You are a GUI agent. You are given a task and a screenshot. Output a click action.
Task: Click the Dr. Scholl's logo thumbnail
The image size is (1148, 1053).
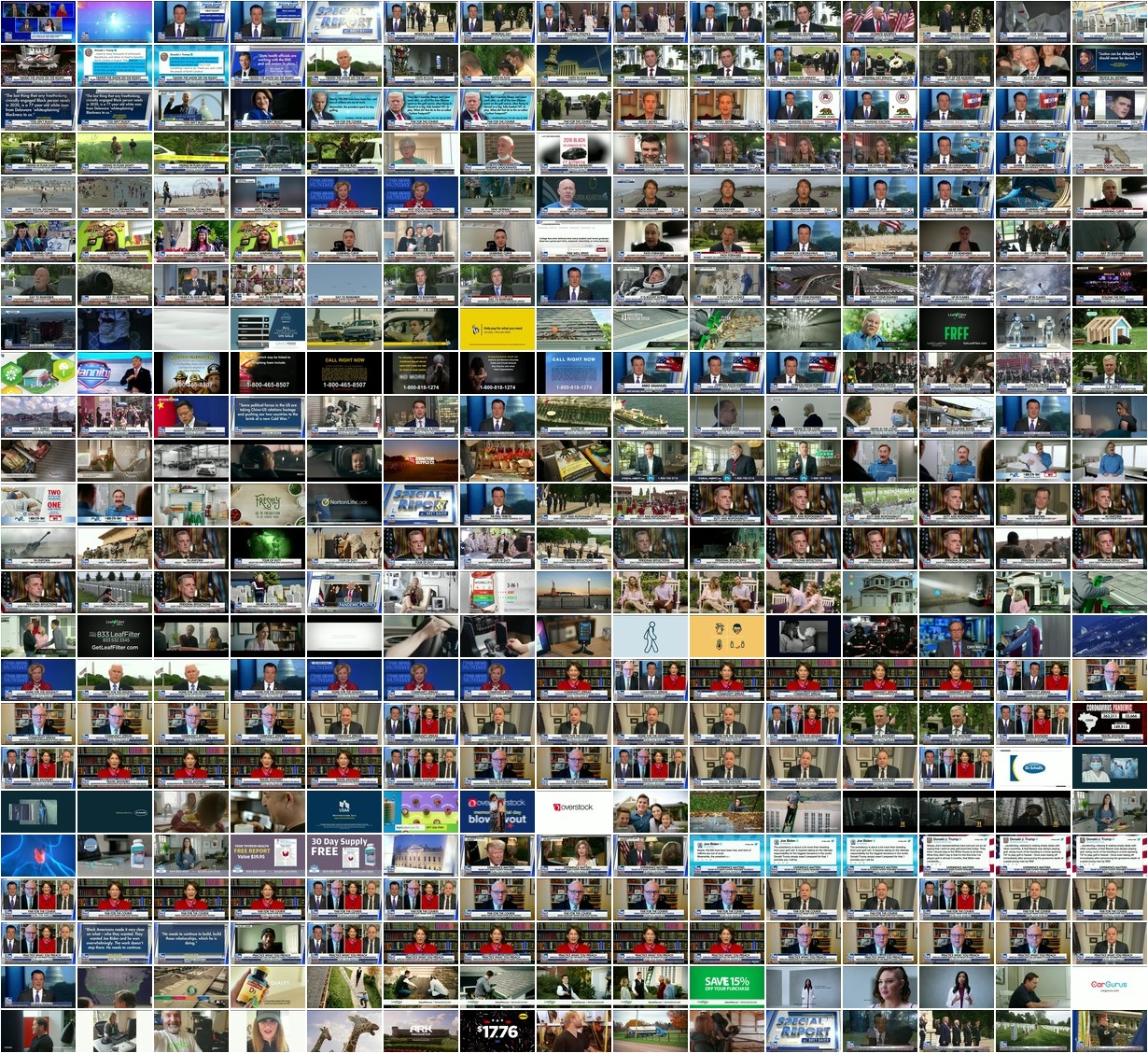coord(1032,767)
